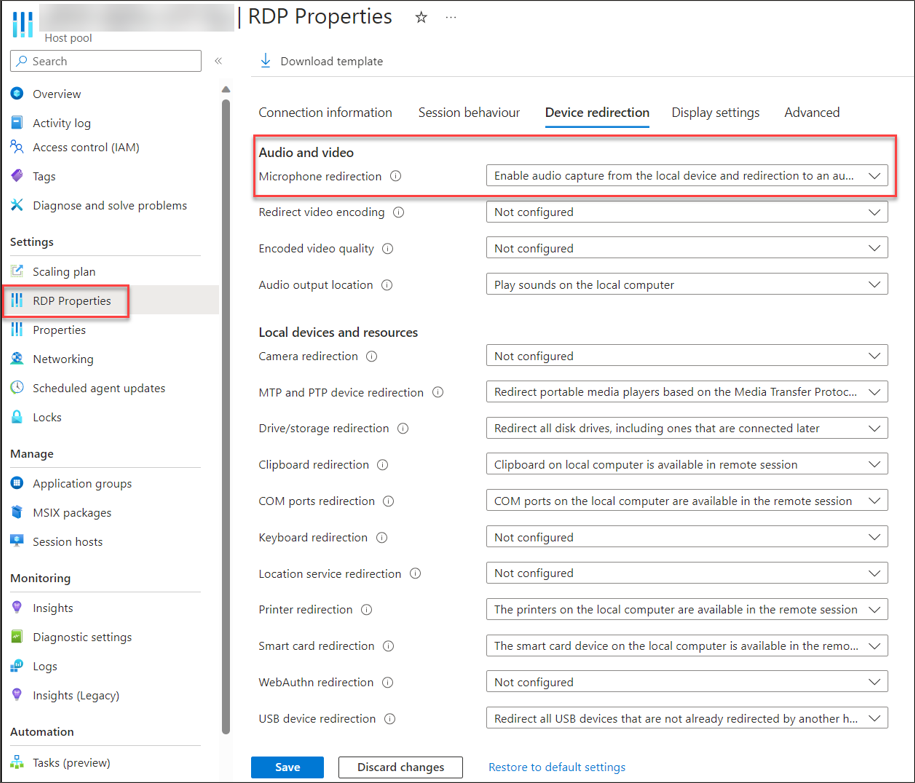This screenshot has width=915, height=783.
Task: Click the favorite star icon beside RDP Properties
Action: click(x=421, y=18)
